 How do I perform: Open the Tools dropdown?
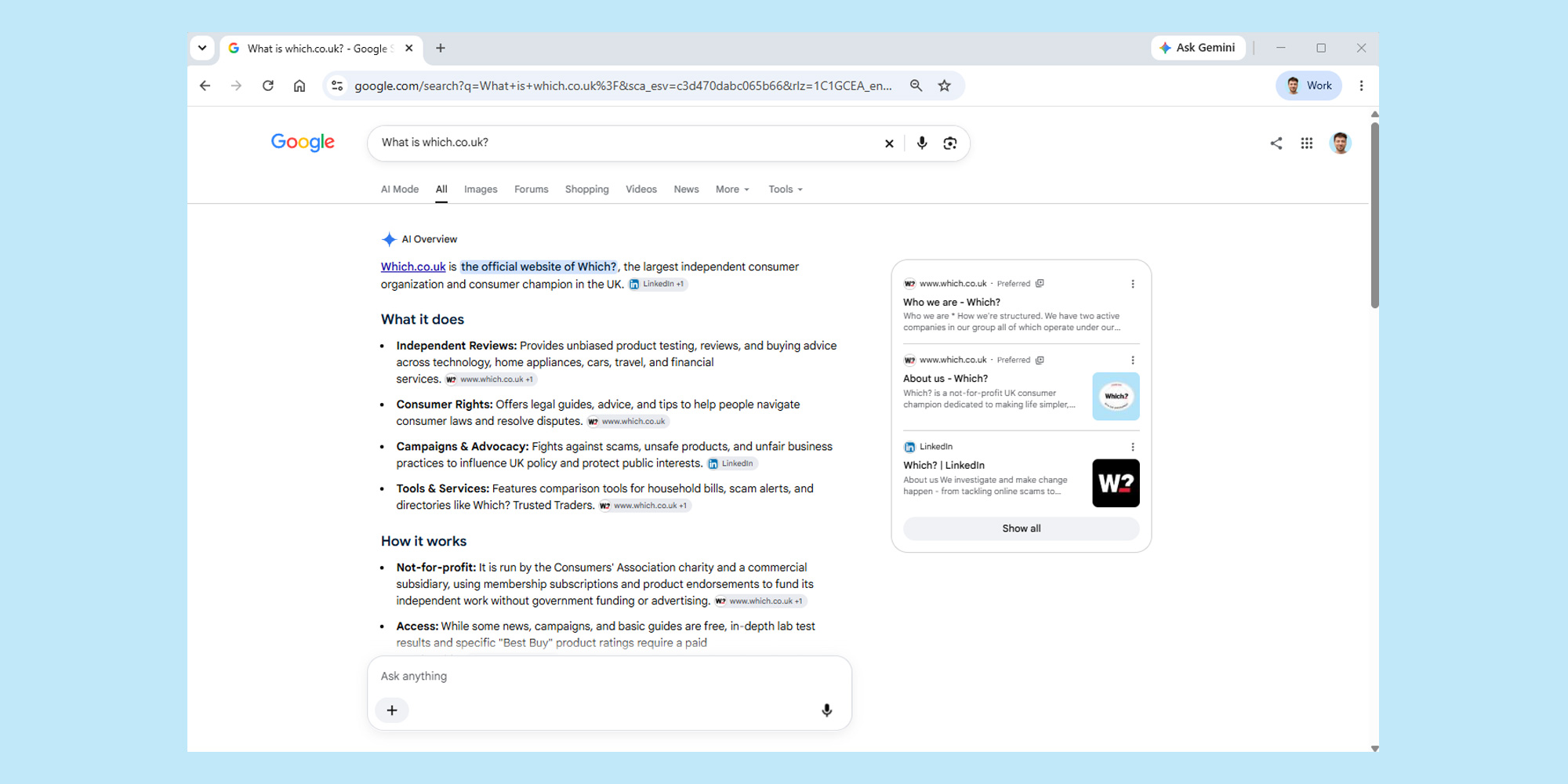tap(785, 189)
